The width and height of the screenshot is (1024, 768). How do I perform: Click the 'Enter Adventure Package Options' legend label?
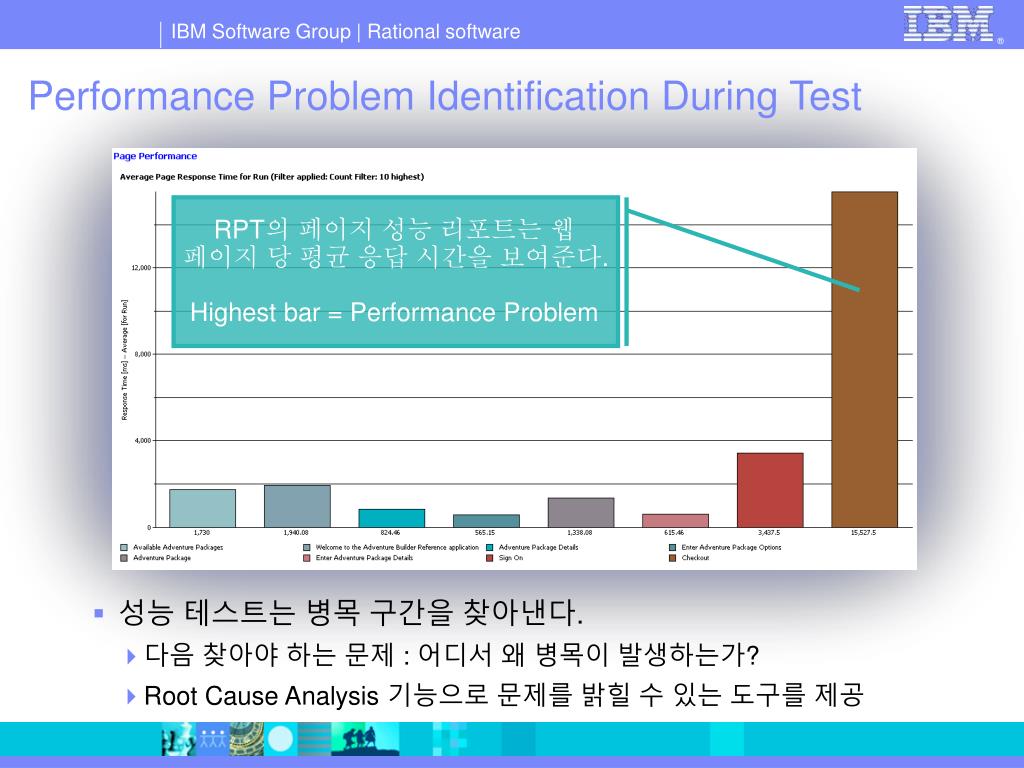pos(731,547)
